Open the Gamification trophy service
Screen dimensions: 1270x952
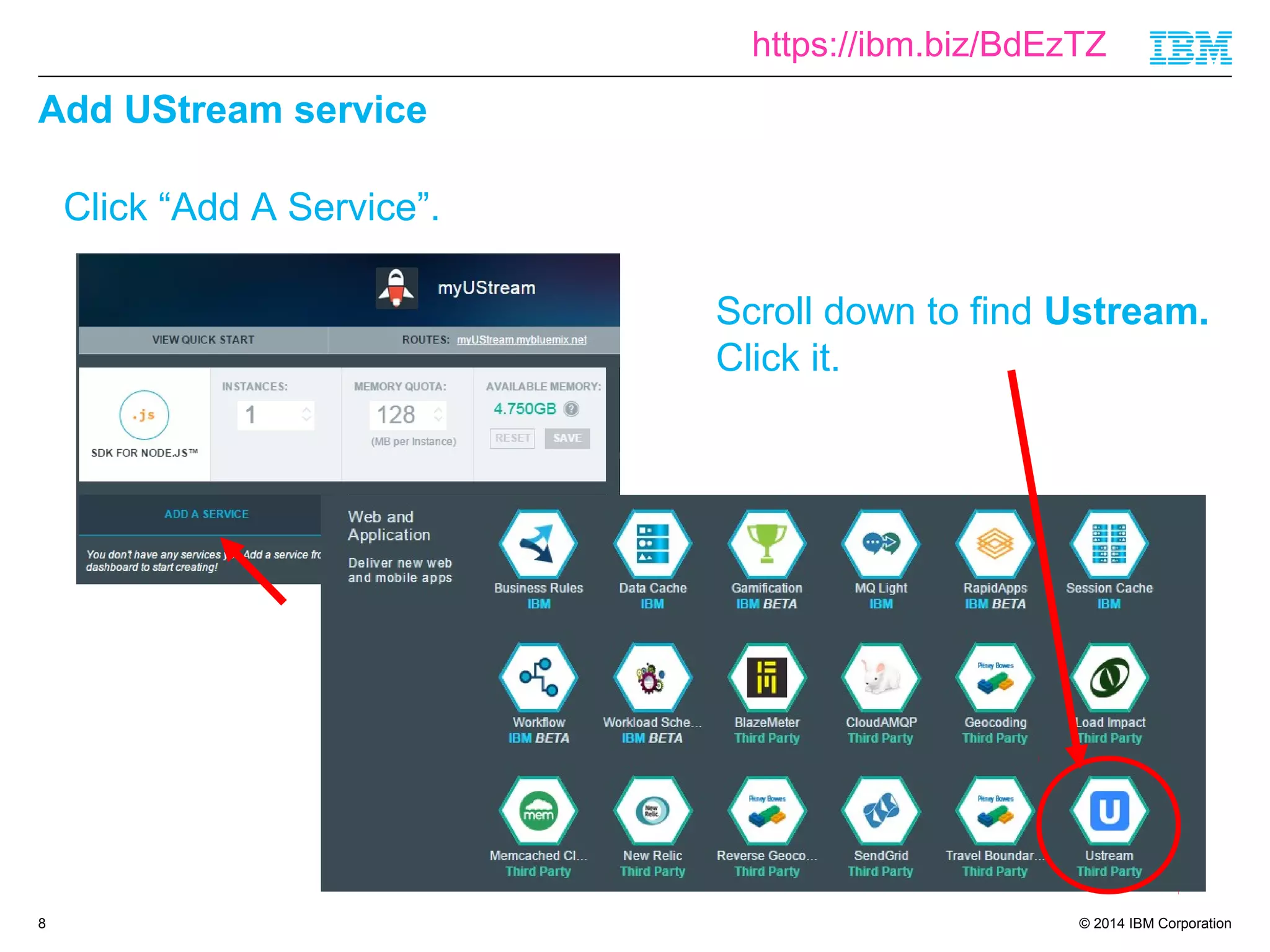(x=767, y=544)
